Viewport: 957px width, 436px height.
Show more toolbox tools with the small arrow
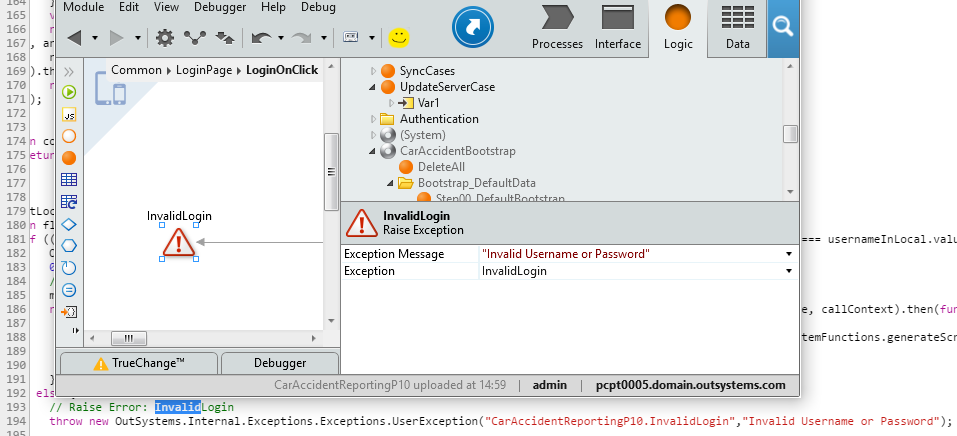(x=76, y=330)
